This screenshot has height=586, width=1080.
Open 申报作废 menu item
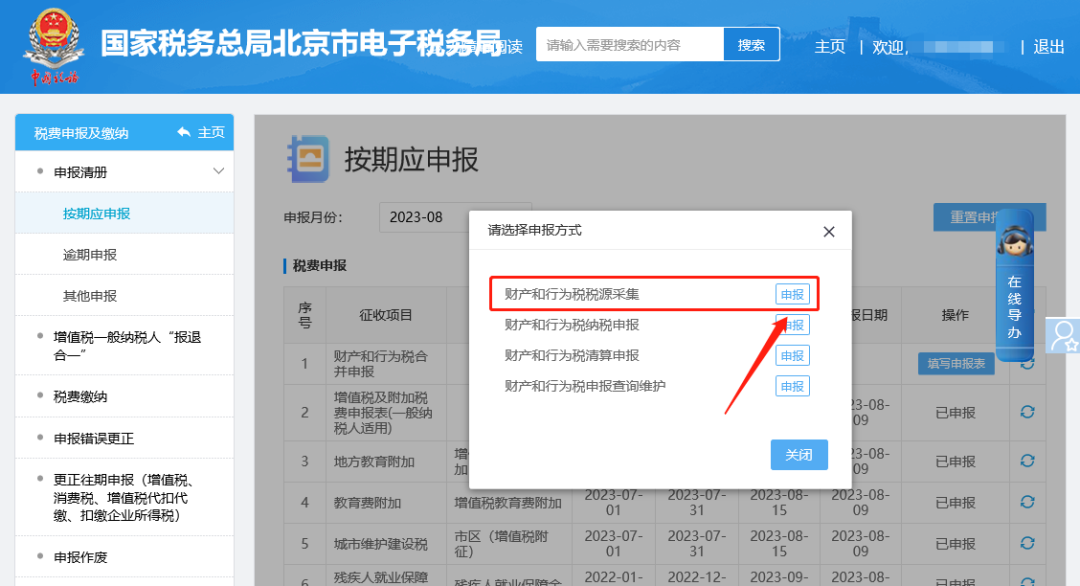tap(124, 557)
